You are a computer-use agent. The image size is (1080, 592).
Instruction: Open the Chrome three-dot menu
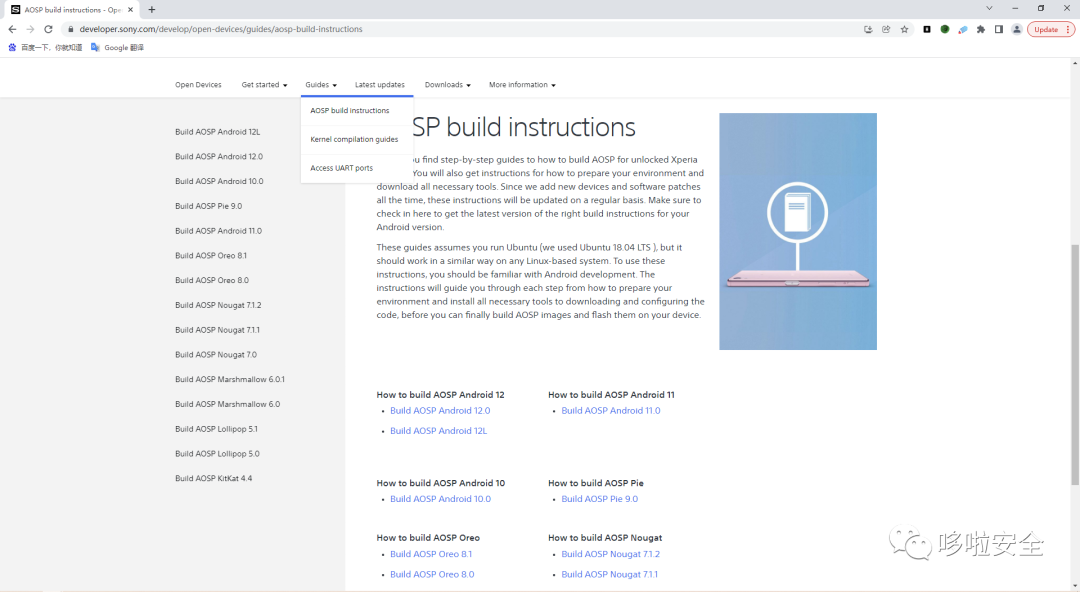pyautogui.click(x=1068, y=29)
